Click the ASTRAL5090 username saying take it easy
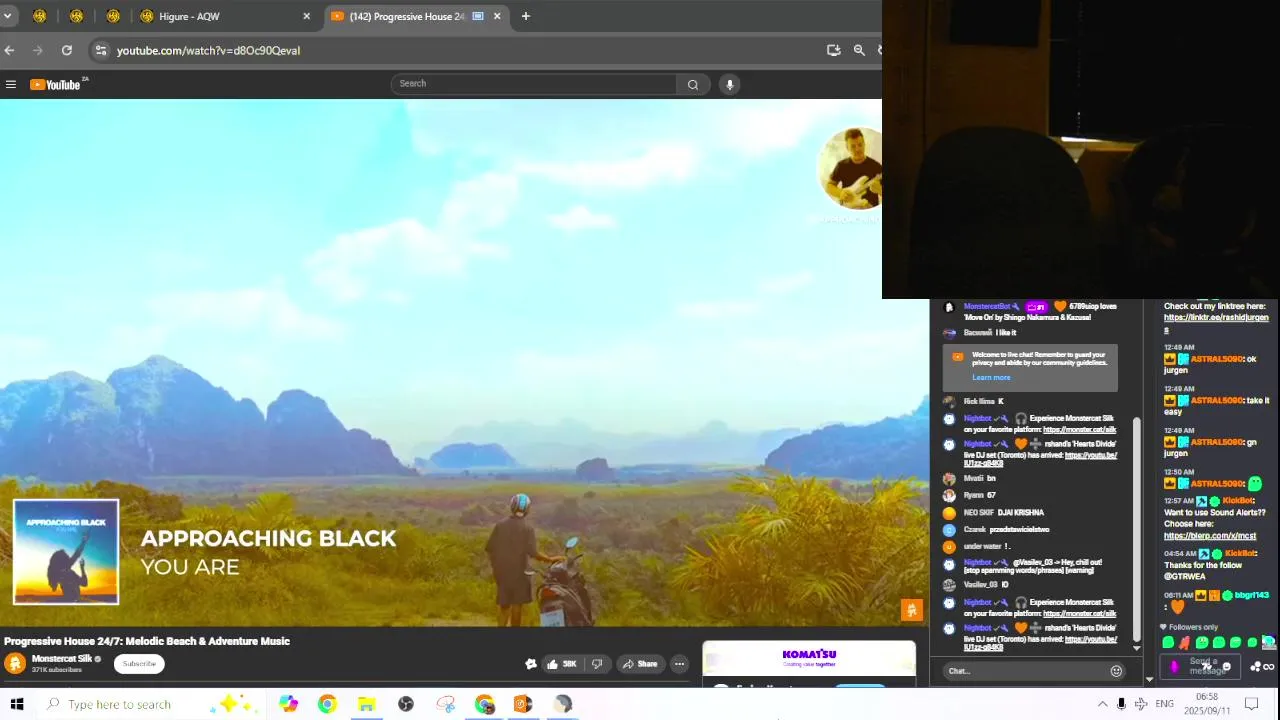Screen dimensions: 1280x720 [x=1216, y=401]
